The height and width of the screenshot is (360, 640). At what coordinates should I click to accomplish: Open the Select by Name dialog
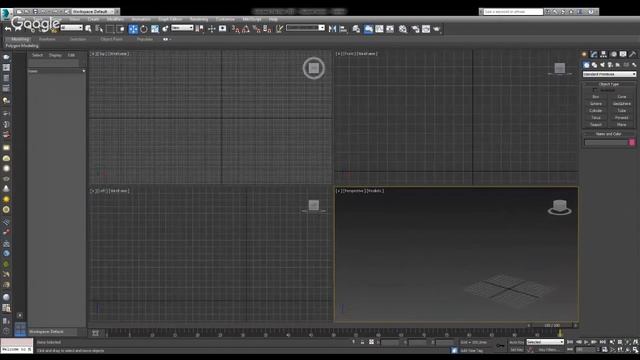coord(99,29)
